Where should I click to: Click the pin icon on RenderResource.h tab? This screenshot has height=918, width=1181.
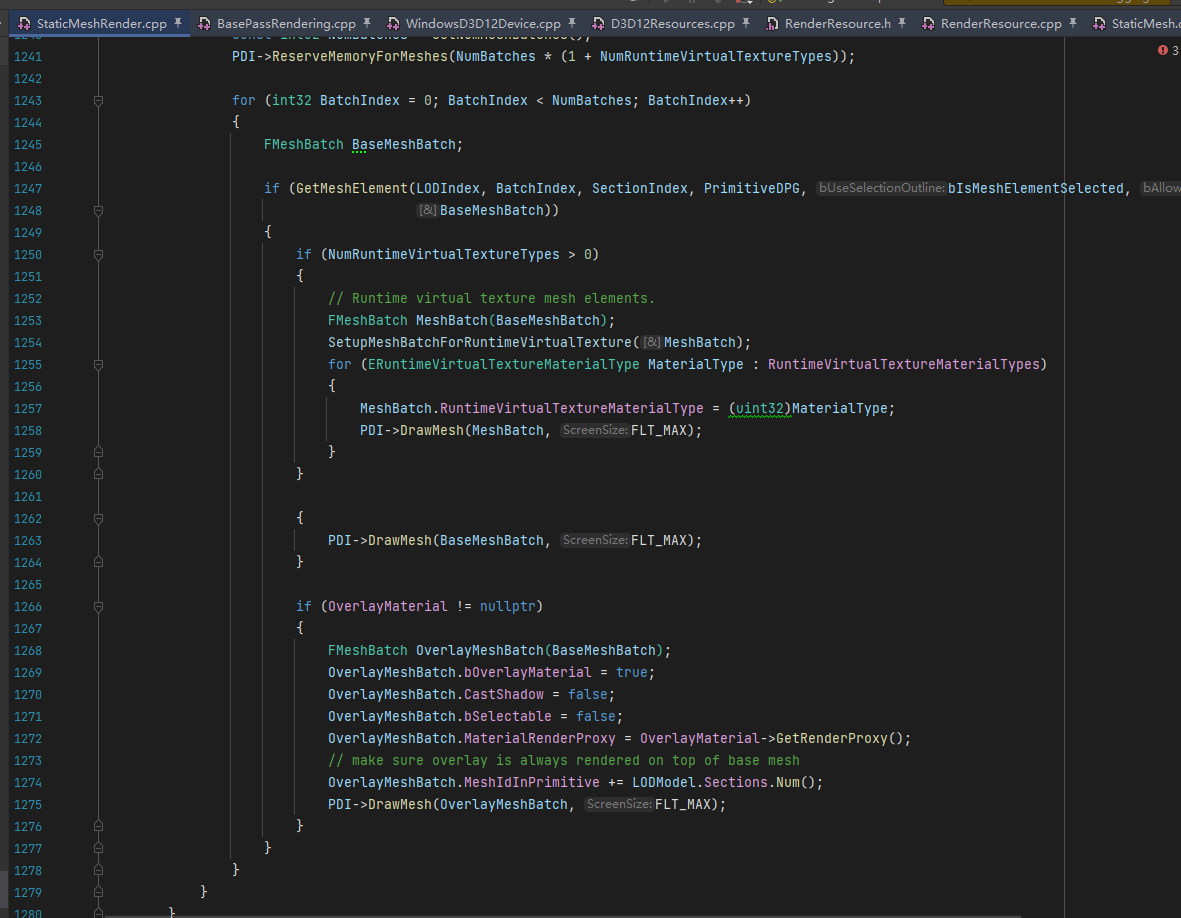(x=902, y=23)
